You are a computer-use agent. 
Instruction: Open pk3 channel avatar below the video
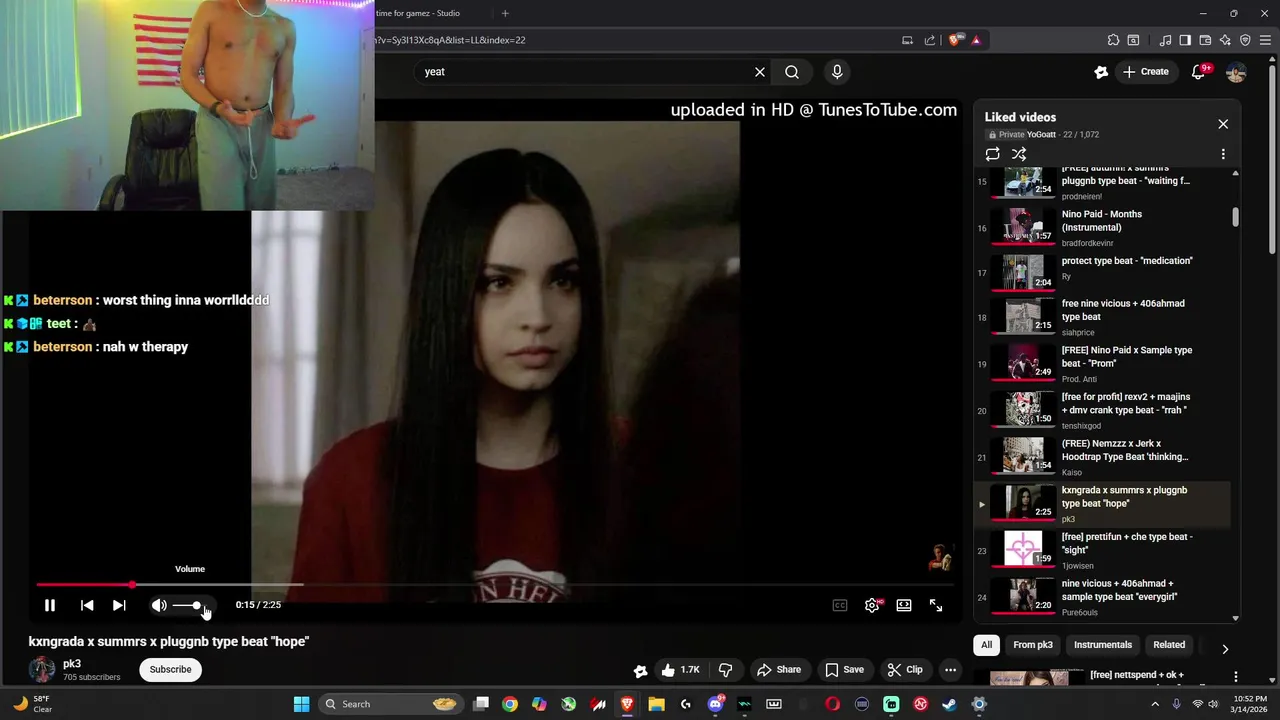[42, 670]
